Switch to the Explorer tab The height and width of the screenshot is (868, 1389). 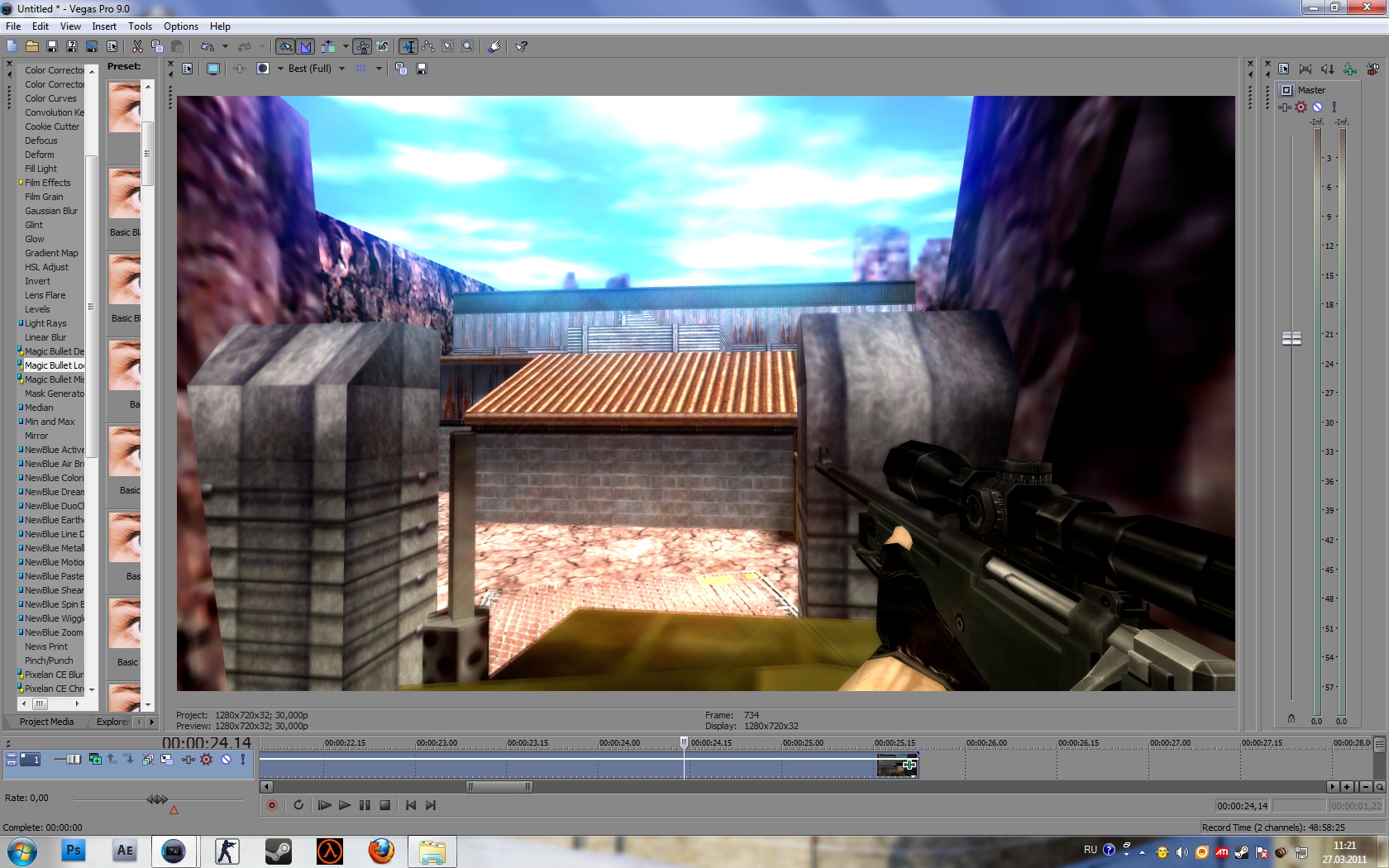point(112,722)
